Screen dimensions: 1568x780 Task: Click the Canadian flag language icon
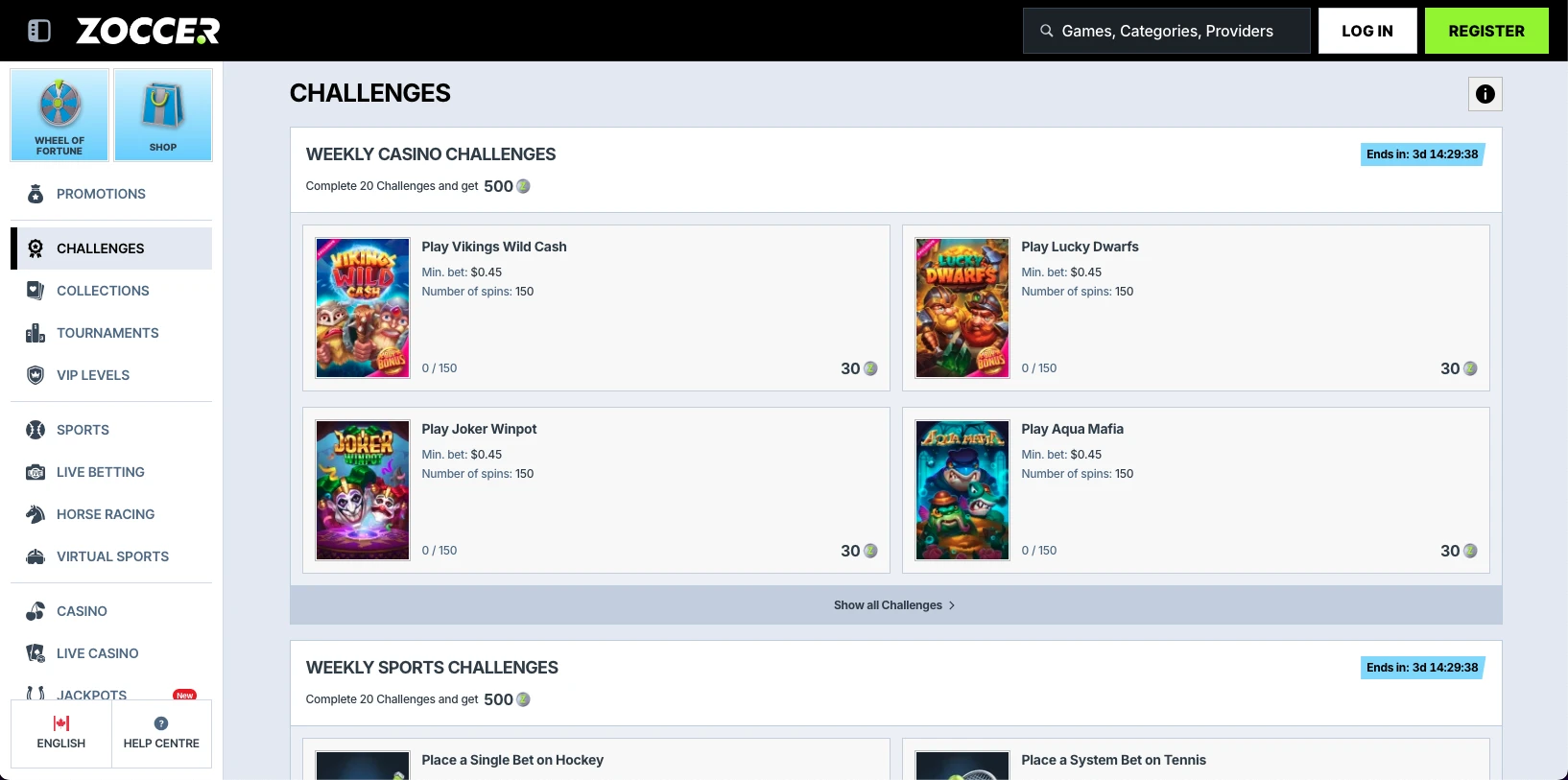point(61,723)
